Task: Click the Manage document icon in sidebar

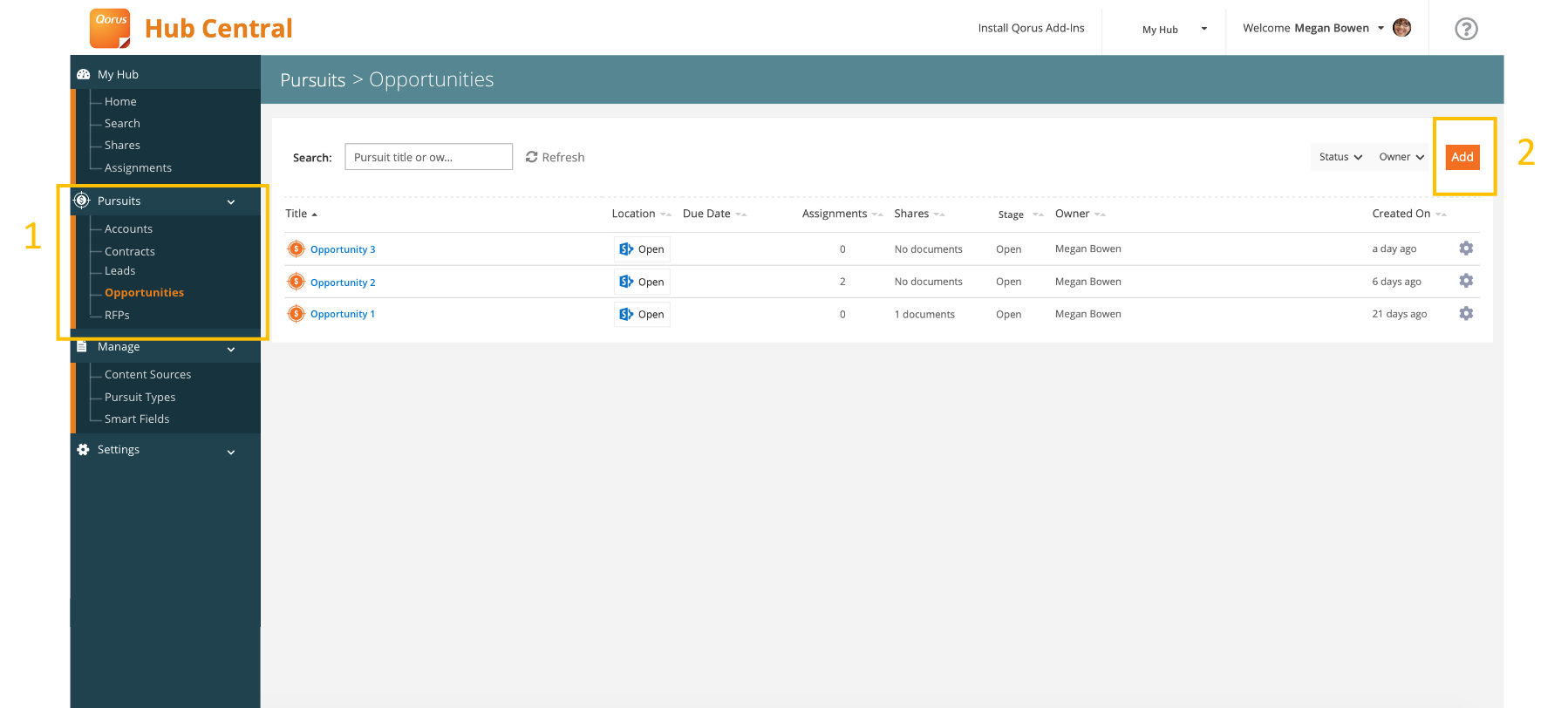Action: click(82, 347)
